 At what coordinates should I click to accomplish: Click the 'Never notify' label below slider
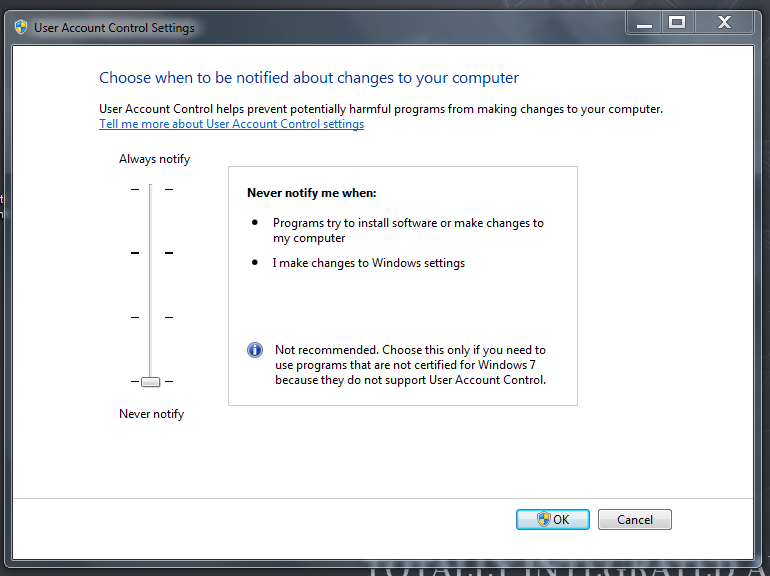point(151,414)
